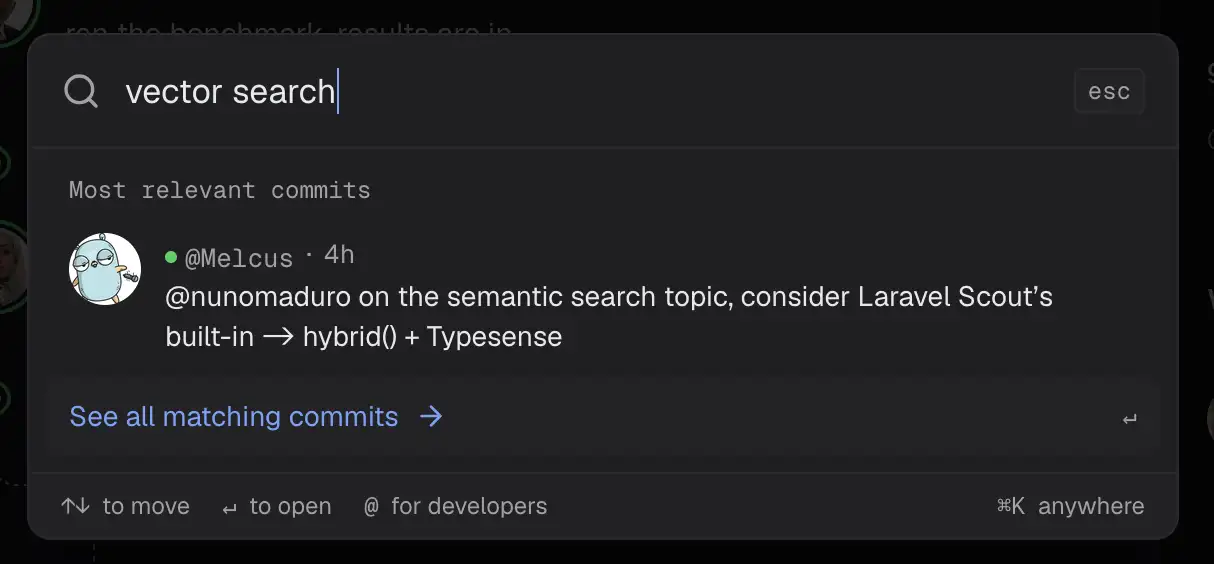The image size is (1214, 564).
Task: Click the green online status dot
Action: pyautogui.click(x=171, y=257)
